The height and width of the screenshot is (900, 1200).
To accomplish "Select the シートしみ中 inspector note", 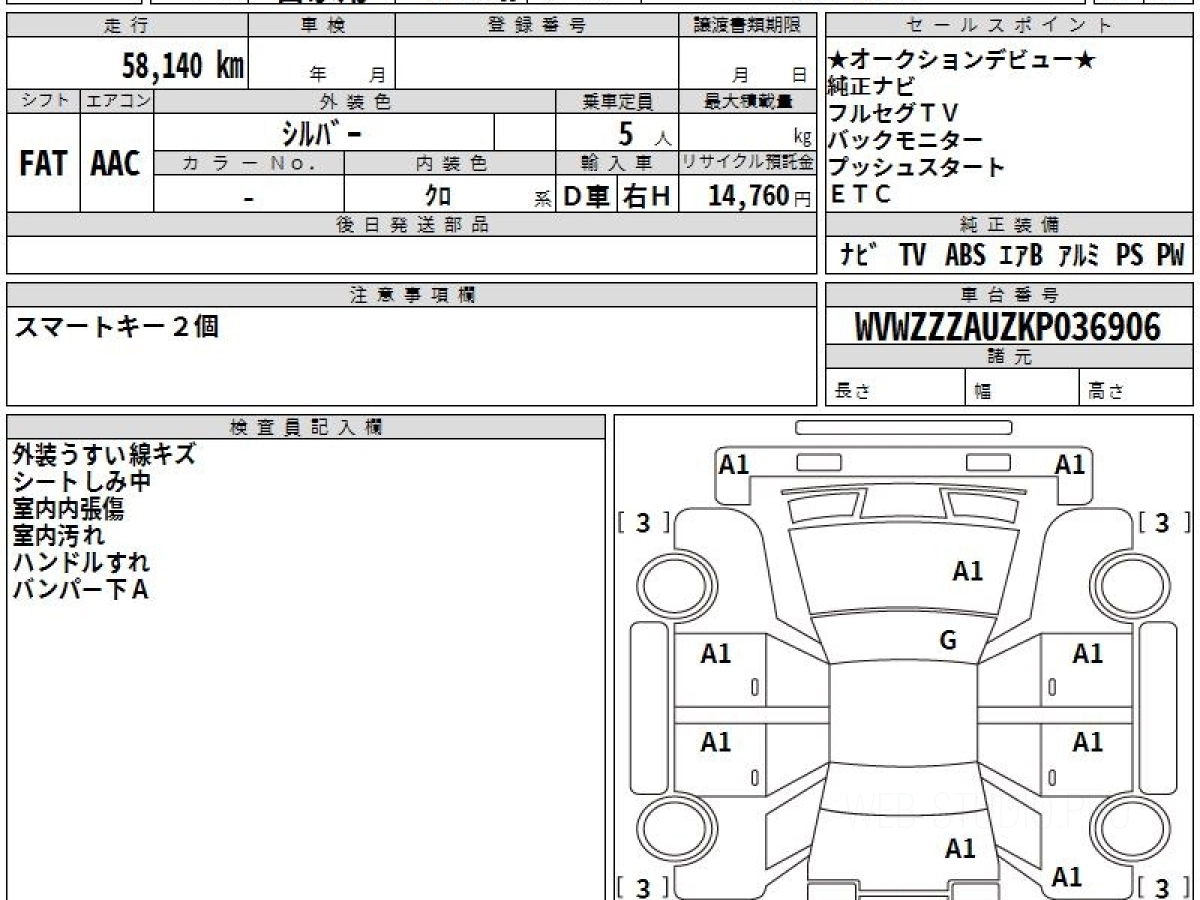I will (82, 481).
